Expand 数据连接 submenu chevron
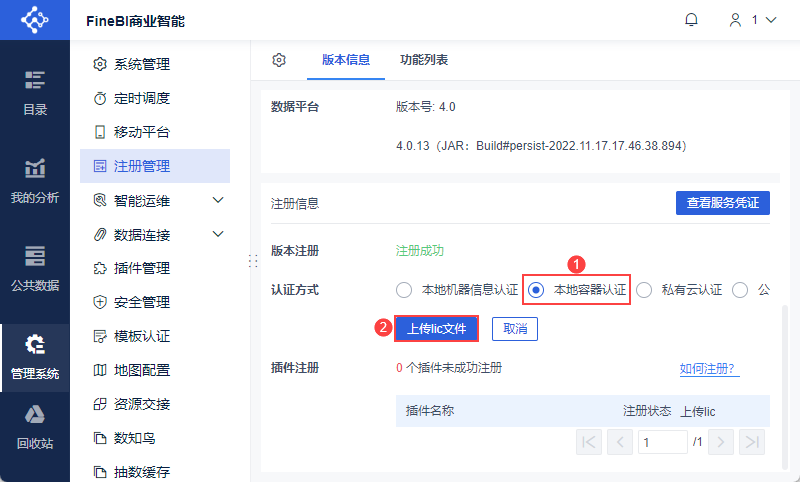The image size is (800, 482). tap(218, 234)
